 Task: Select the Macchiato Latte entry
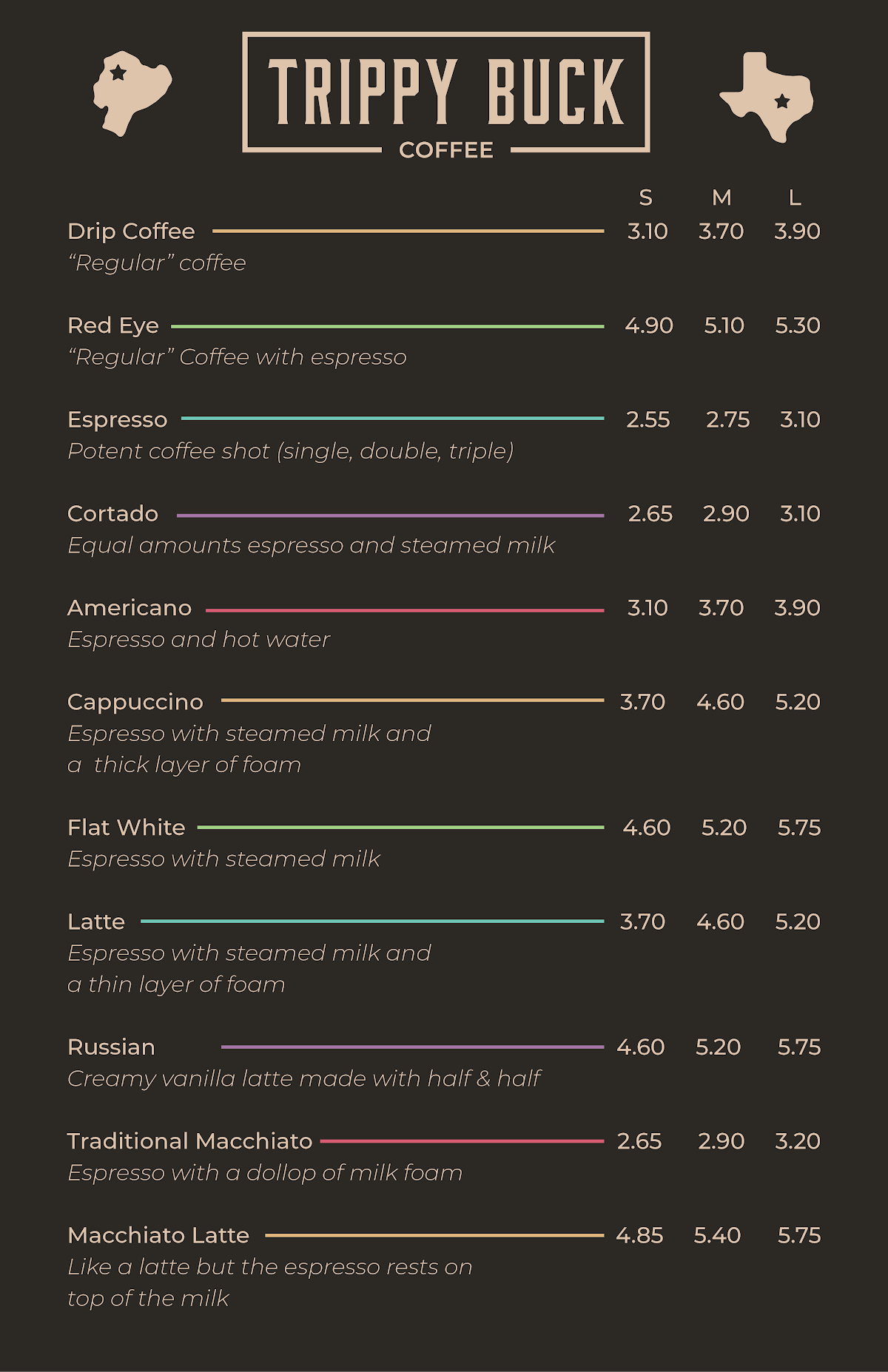tap(158, 1235)
